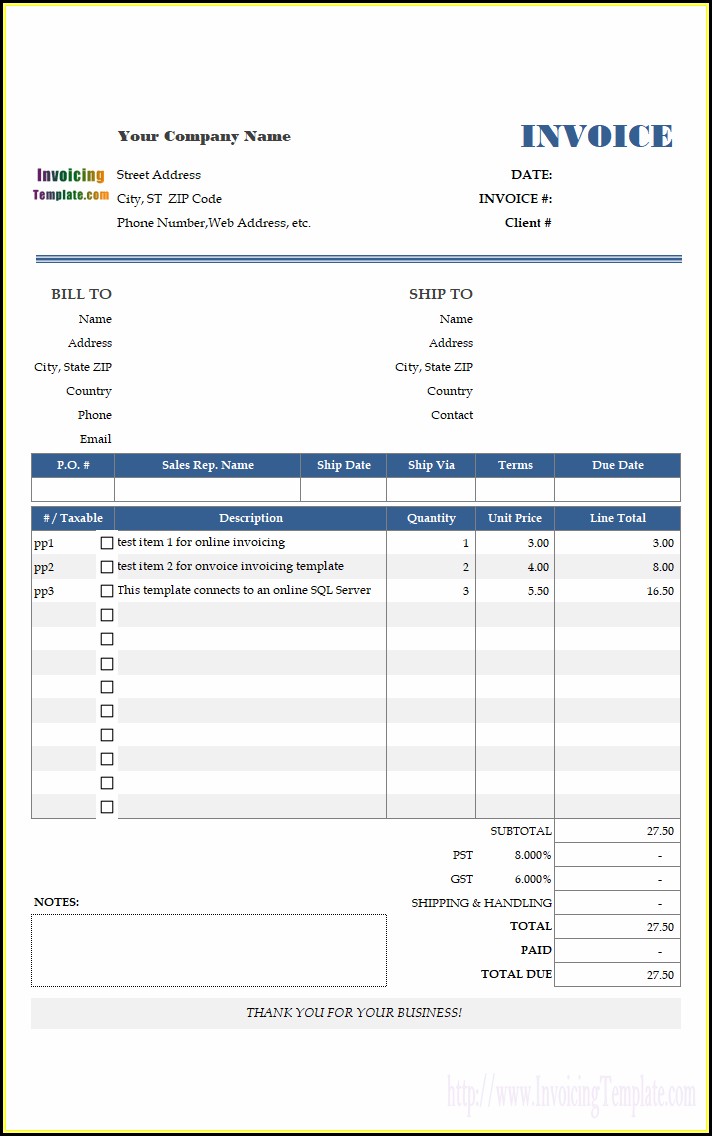Toggle the taxable checkbox for pp3

(x=106, y=590)
